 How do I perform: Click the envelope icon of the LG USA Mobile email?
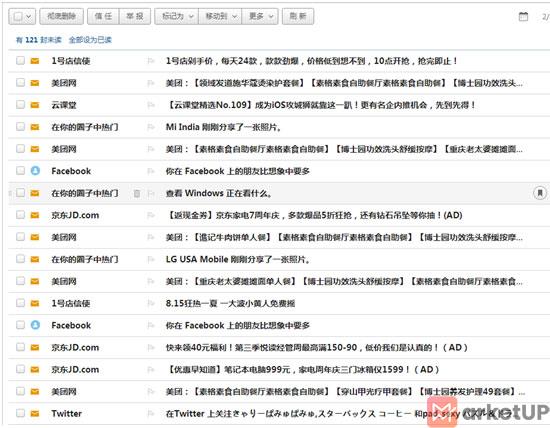click(35, 259)
